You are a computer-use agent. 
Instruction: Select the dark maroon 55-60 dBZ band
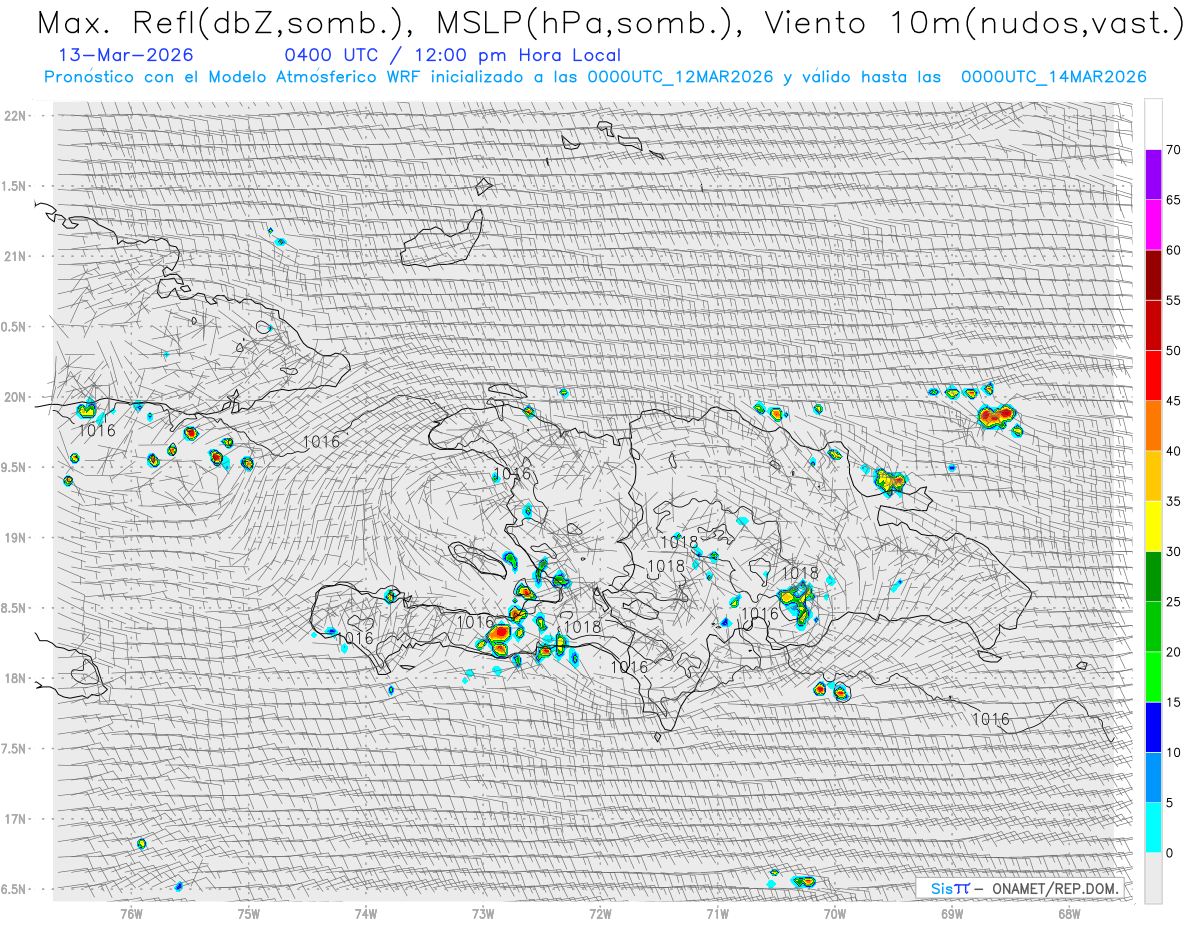tap(1153, 275)
